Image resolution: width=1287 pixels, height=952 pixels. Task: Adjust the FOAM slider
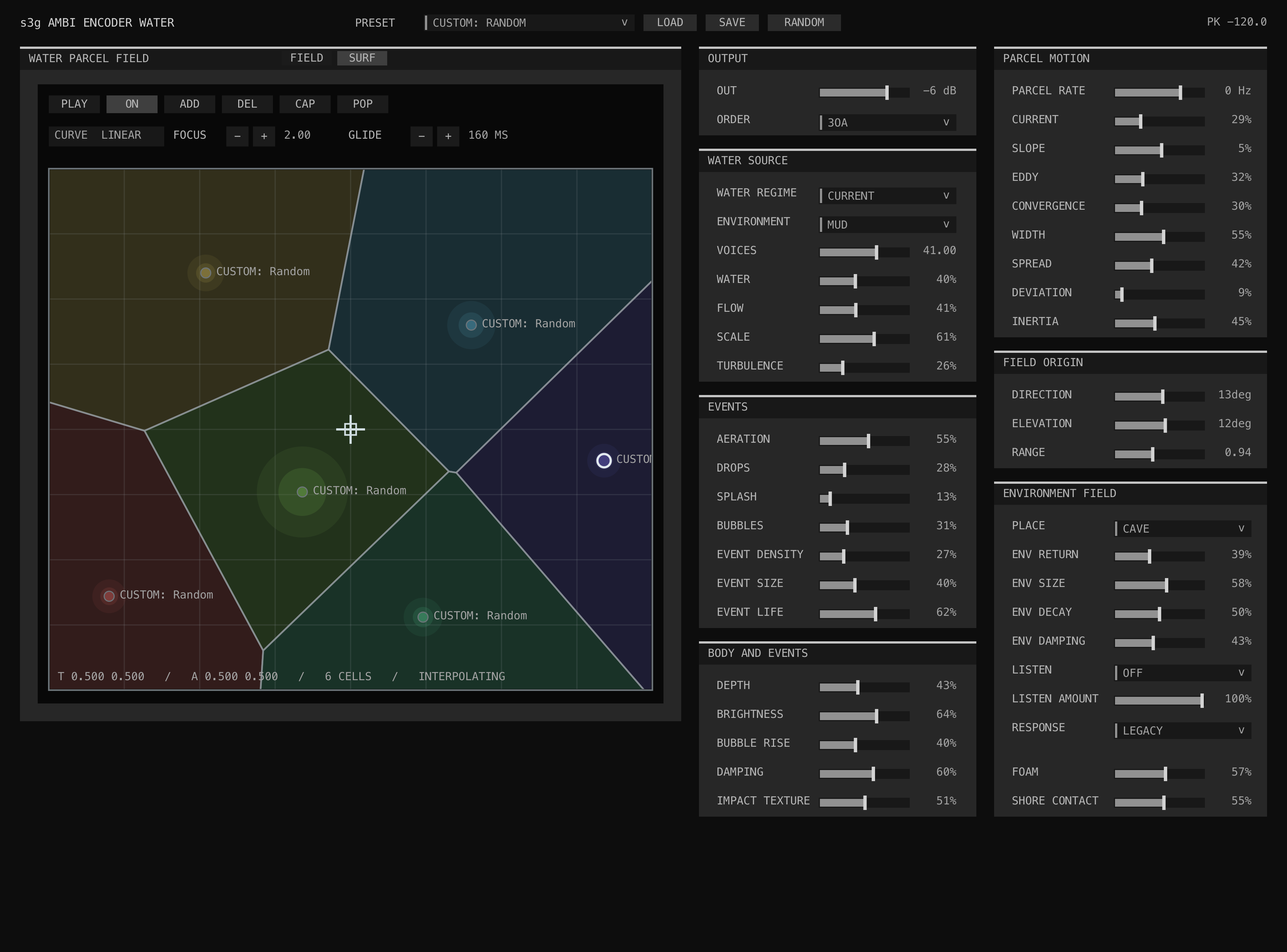coord(1159,773)
